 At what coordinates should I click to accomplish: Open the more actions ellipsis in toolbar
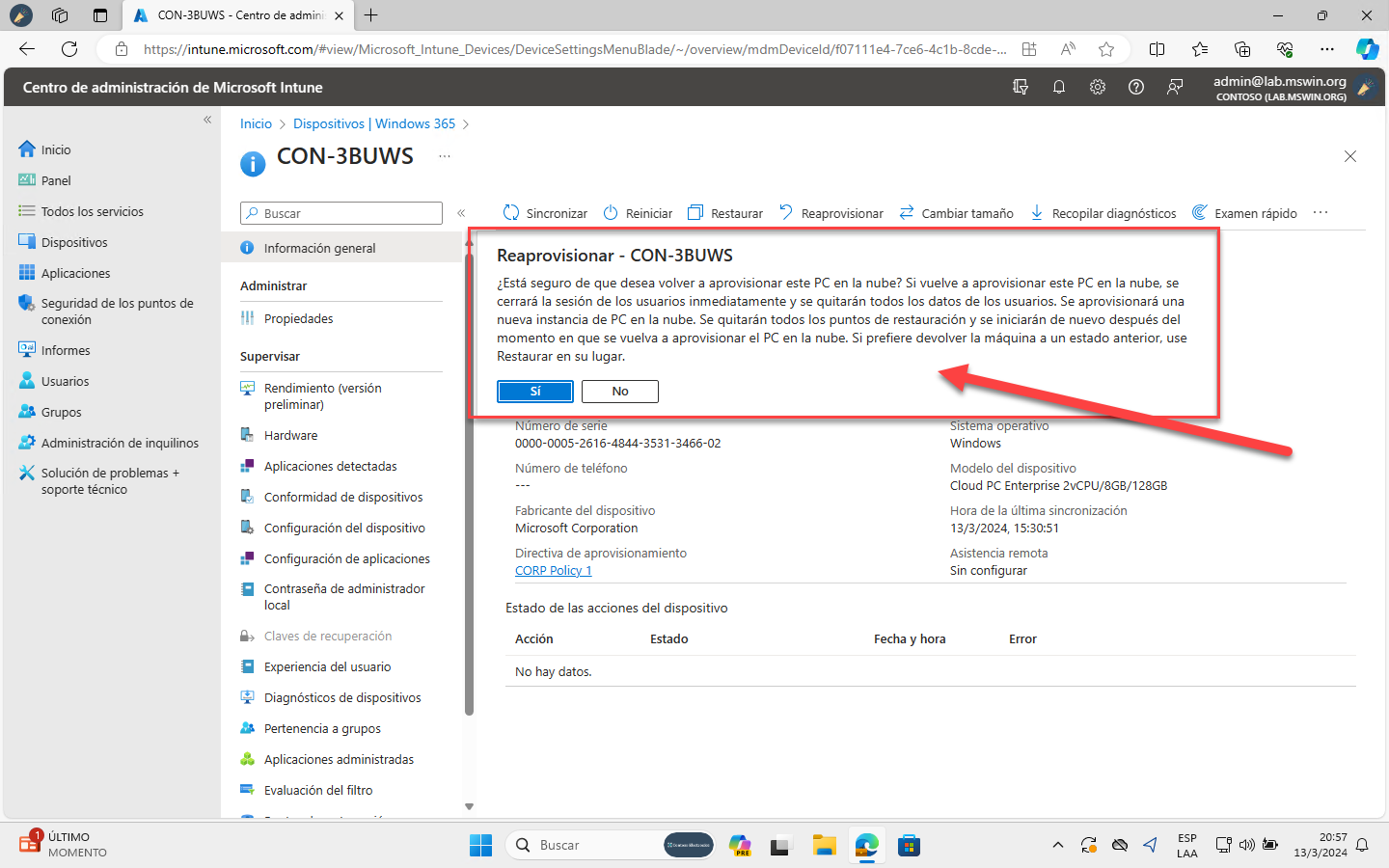[x=1321, y=213]
